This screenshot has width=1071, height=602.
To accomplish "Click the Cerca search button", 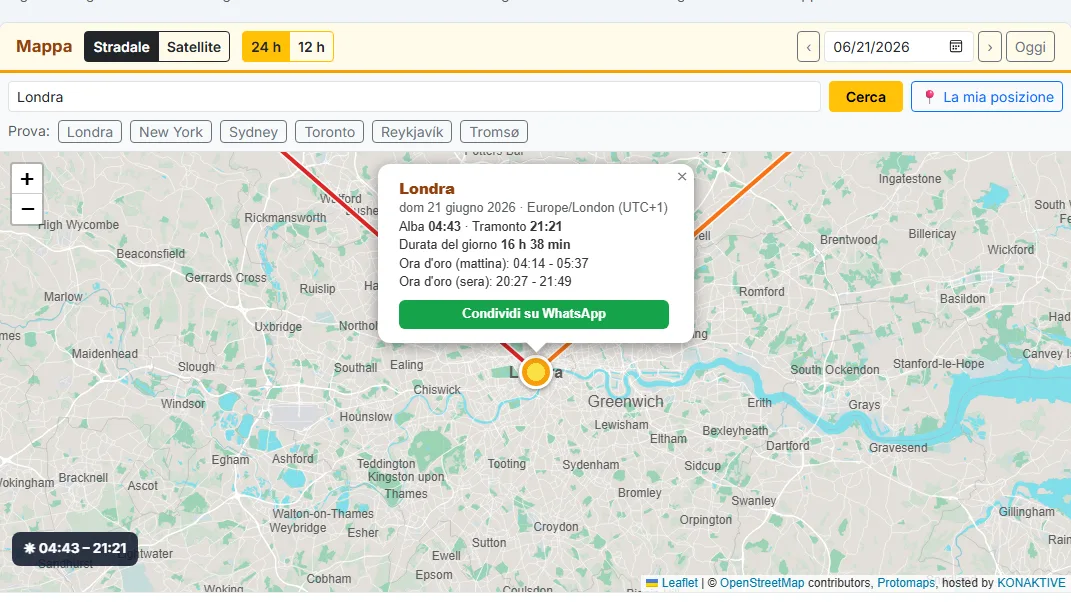I will 865,97.
